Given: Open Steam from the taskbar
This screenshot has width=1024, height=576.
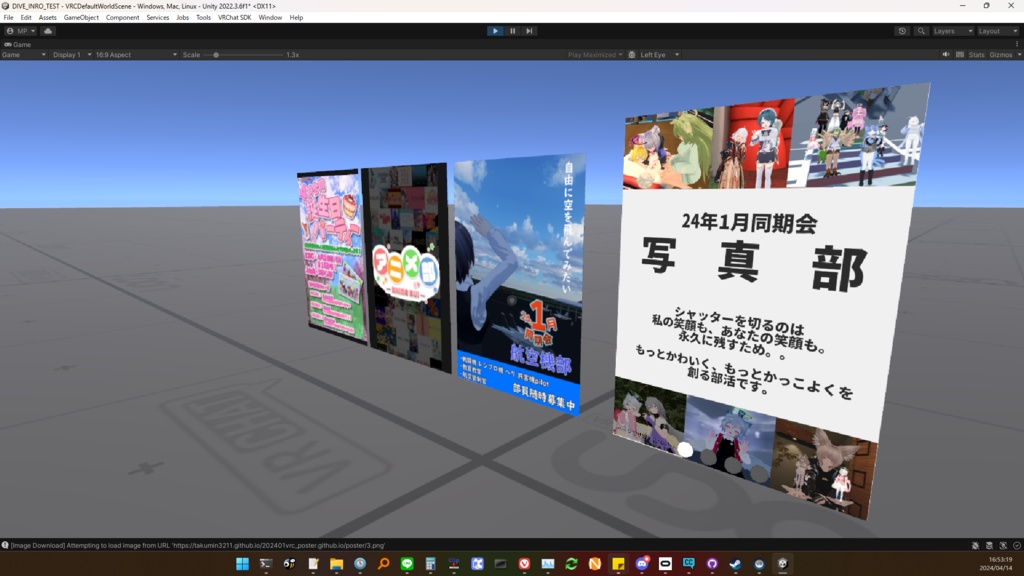Looking at the screenshot, I should click(x=736, y=564).
